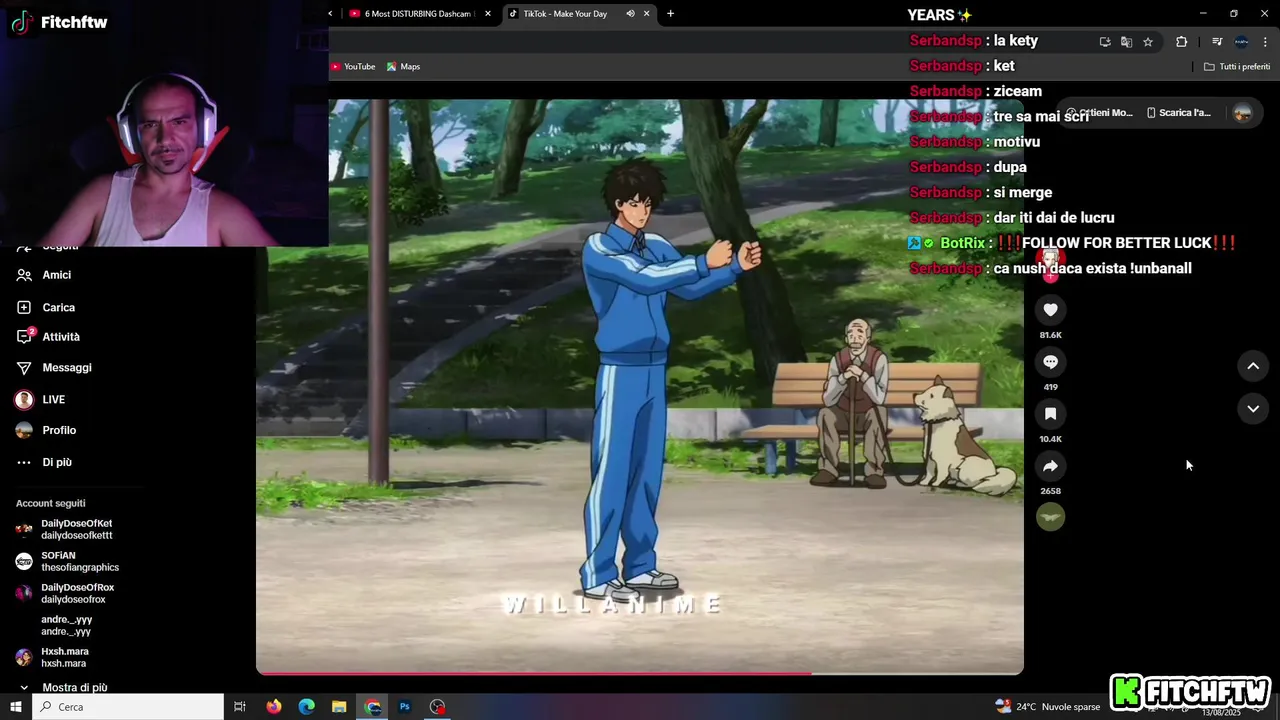Click the install app icon in address bar

pyautogui.click(x=1105, y=42)
